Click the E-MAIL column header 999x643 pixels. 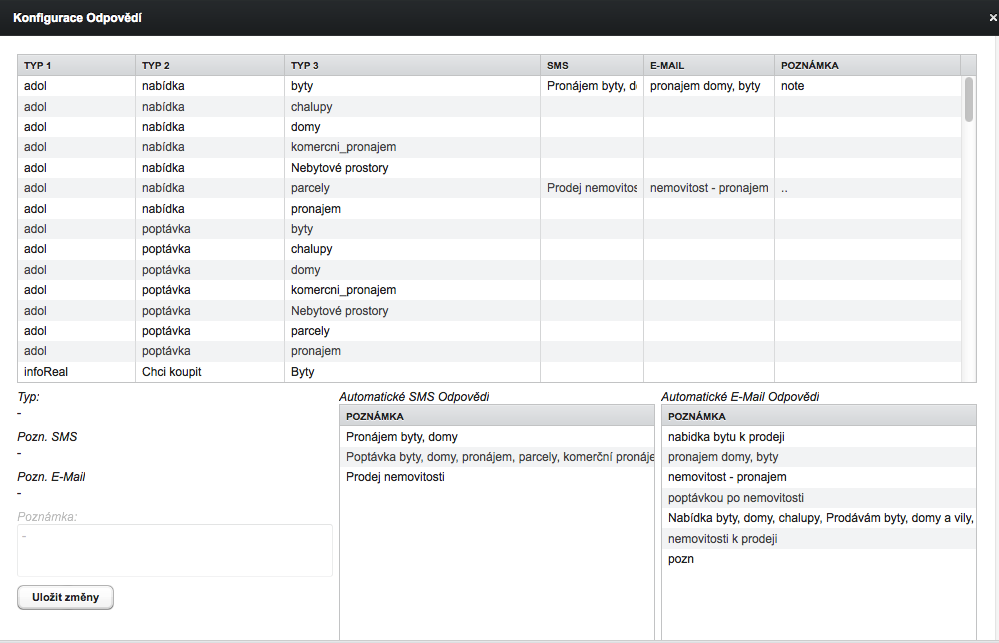(709, 65)
